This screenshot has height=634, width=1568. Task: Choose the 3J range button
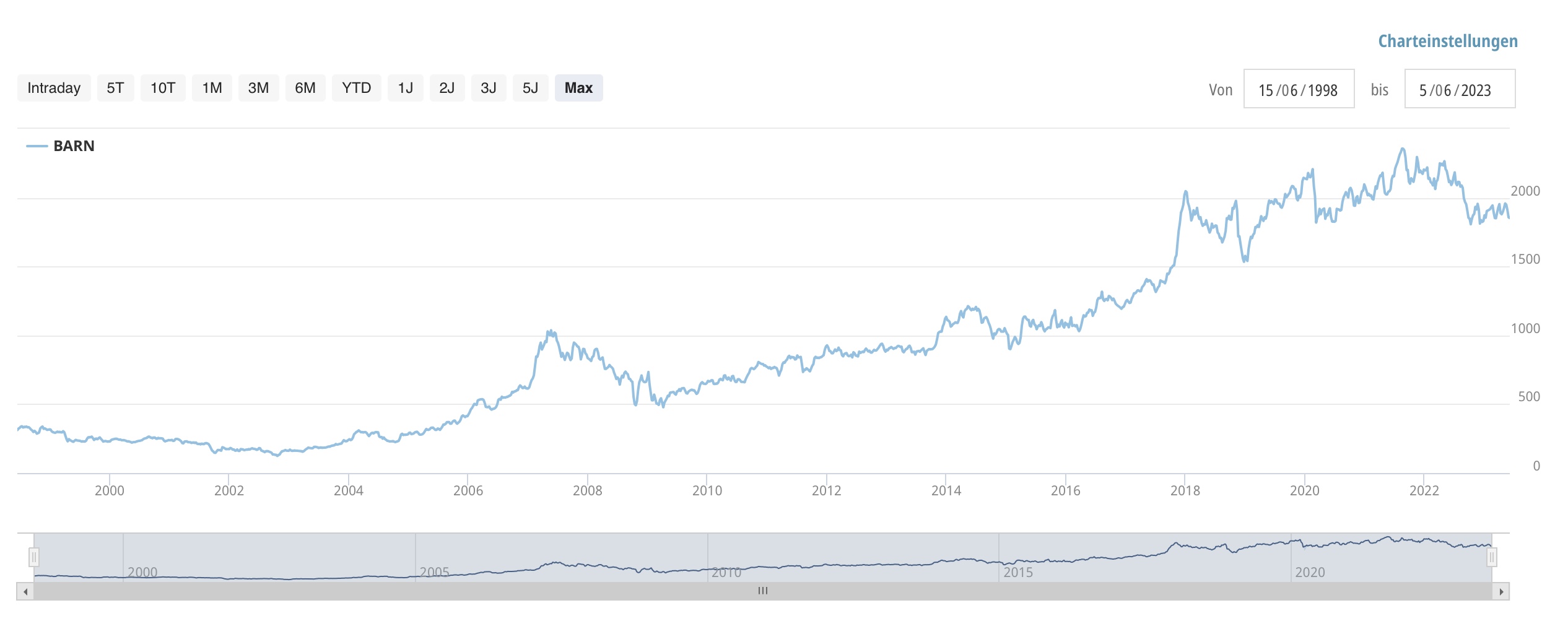point(488,88)
